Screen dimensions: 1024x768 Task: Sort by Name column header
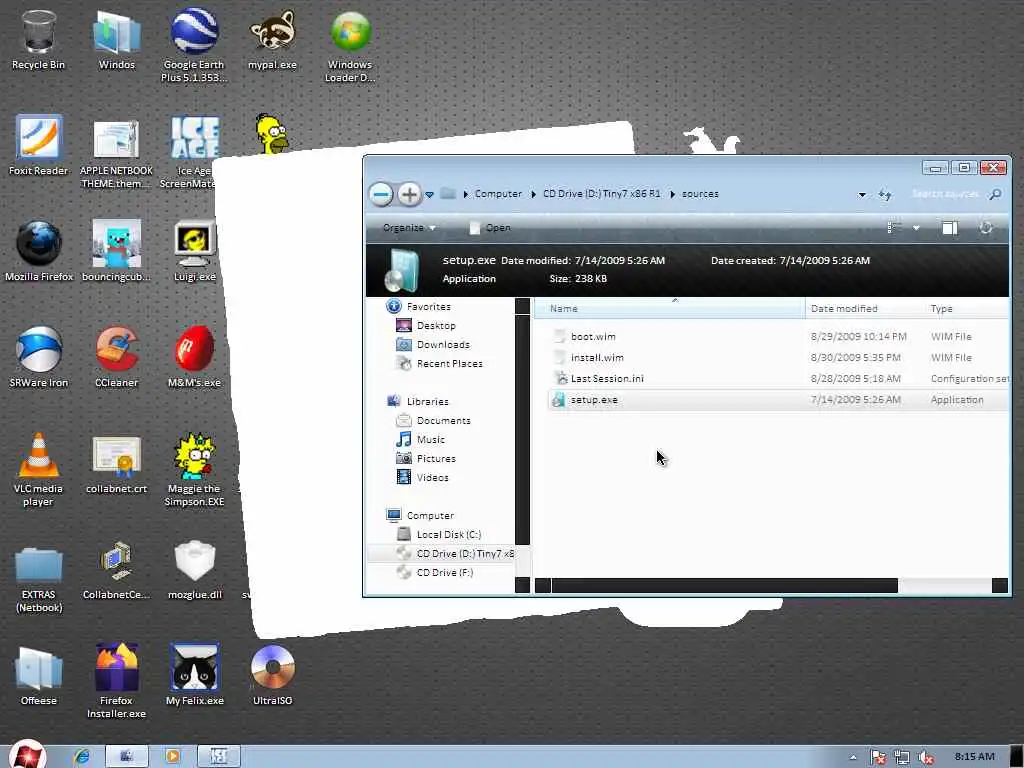point(670,308)
